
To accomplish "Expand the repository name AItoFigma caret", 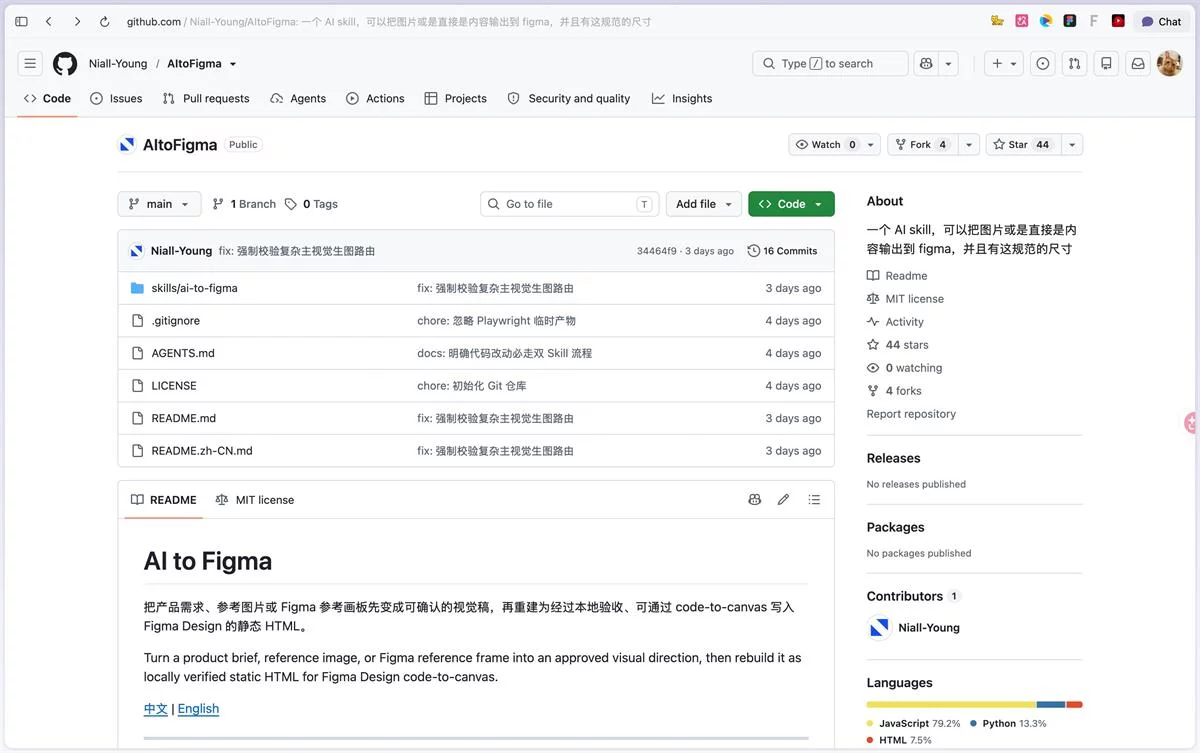I will (233, 64).
